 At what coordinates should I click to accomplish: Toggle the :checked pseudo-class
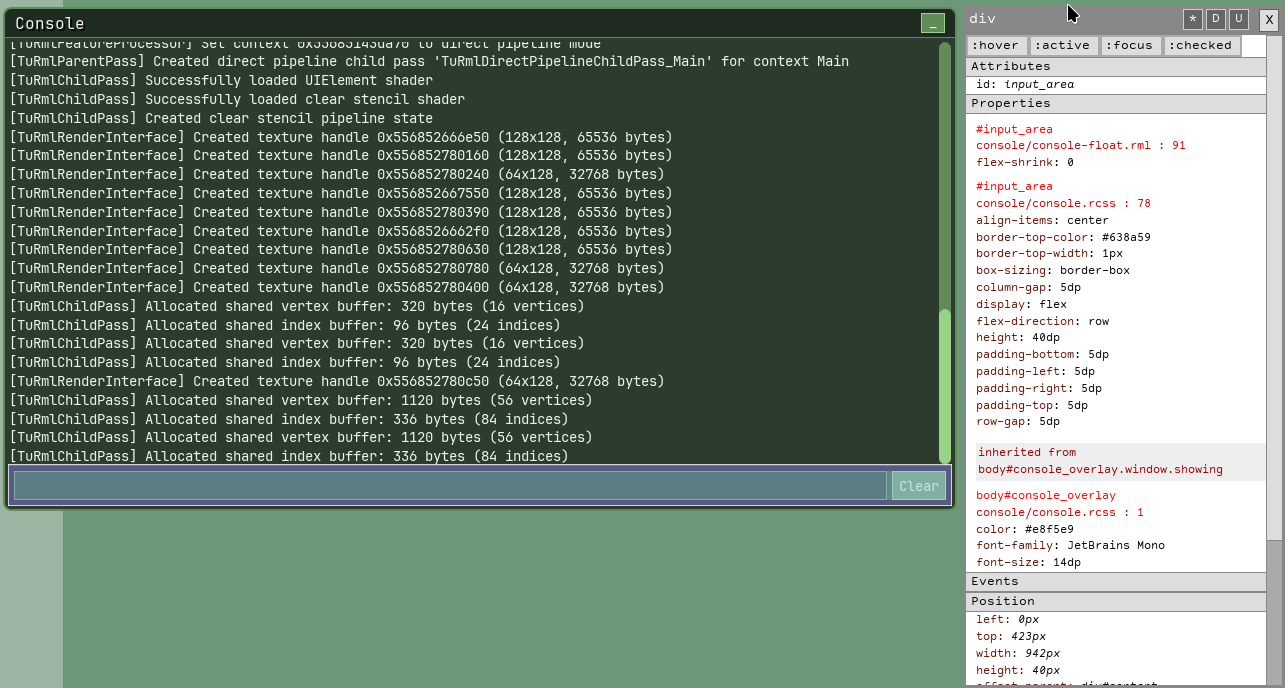[x=1201, y=45]
